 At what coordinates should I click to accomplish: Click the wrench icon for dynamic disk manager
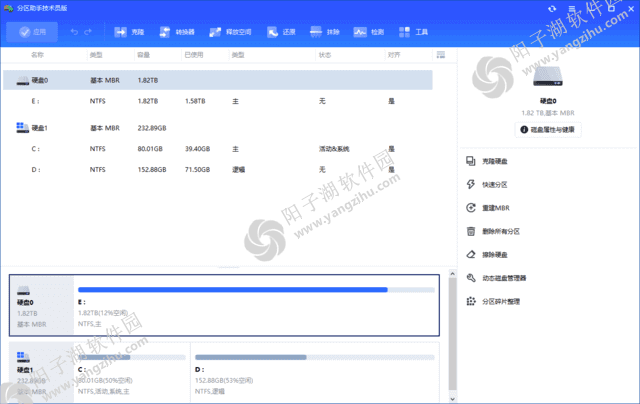[471, 278]
